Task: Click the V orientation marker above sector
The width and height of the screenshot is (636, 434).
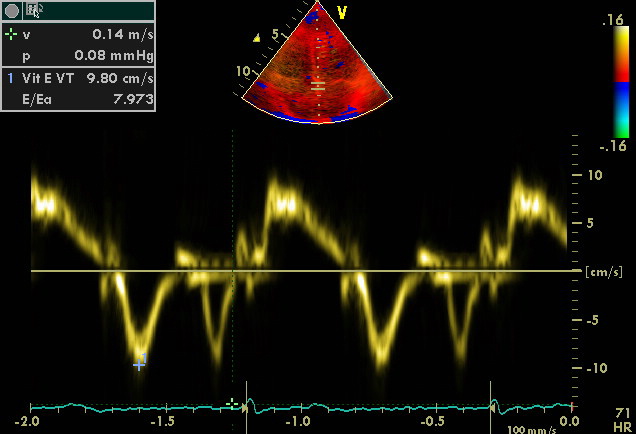Action: [x=342, y=13]
